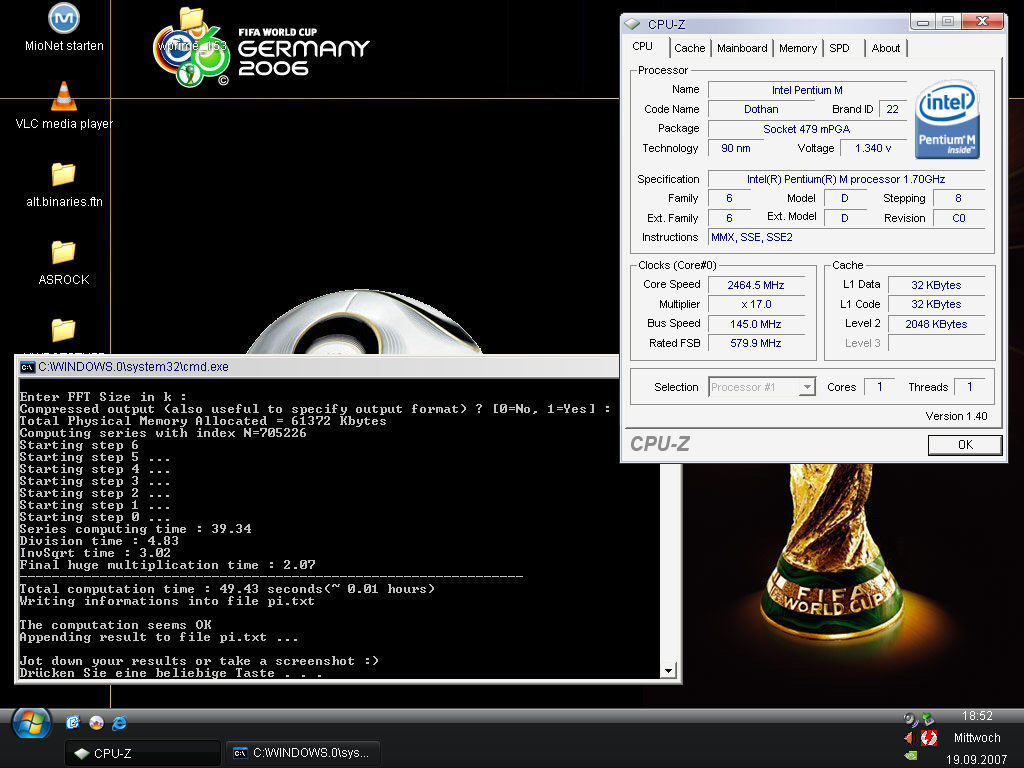Click the Bus Speed value 145.0 MHz
Viewport: 1024px width, 768px height.
756,324
